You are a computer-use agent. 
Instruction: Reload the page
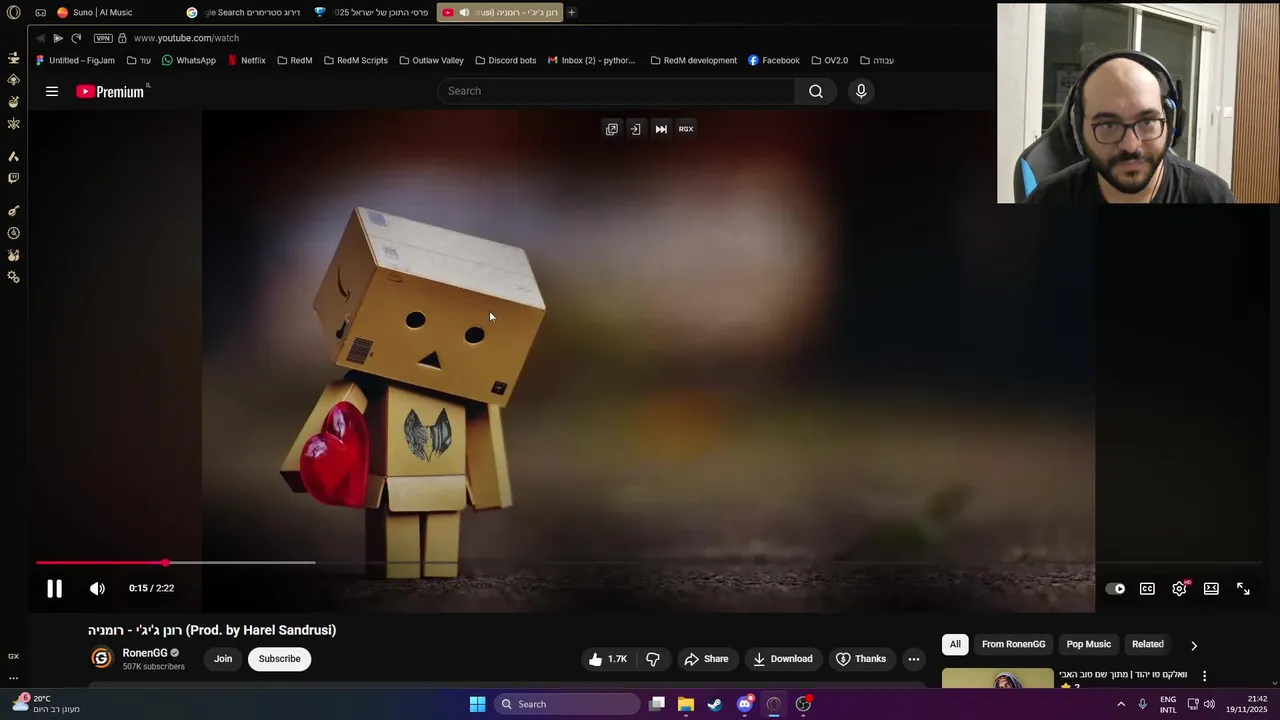point(76,38)
